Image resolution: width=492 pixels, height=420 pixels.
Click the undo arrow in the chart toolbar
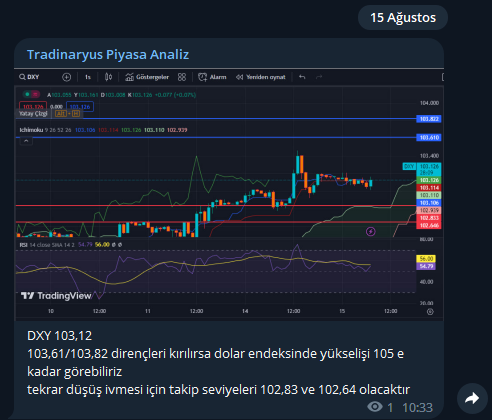pos(302,77)
